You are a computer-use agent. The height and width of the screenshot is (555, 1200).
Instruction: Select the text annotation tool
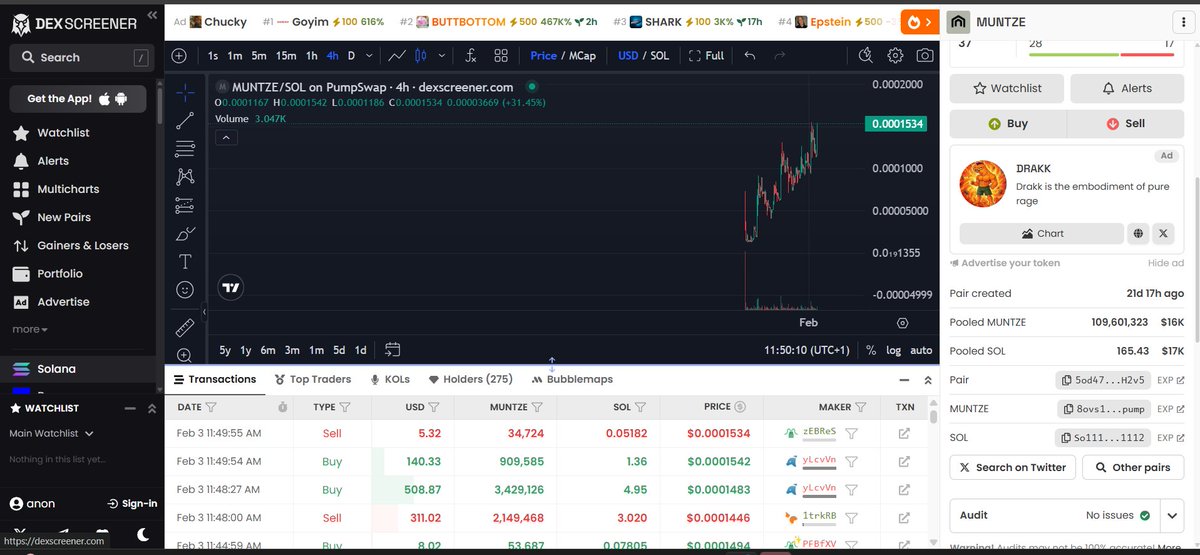[185, 262]
